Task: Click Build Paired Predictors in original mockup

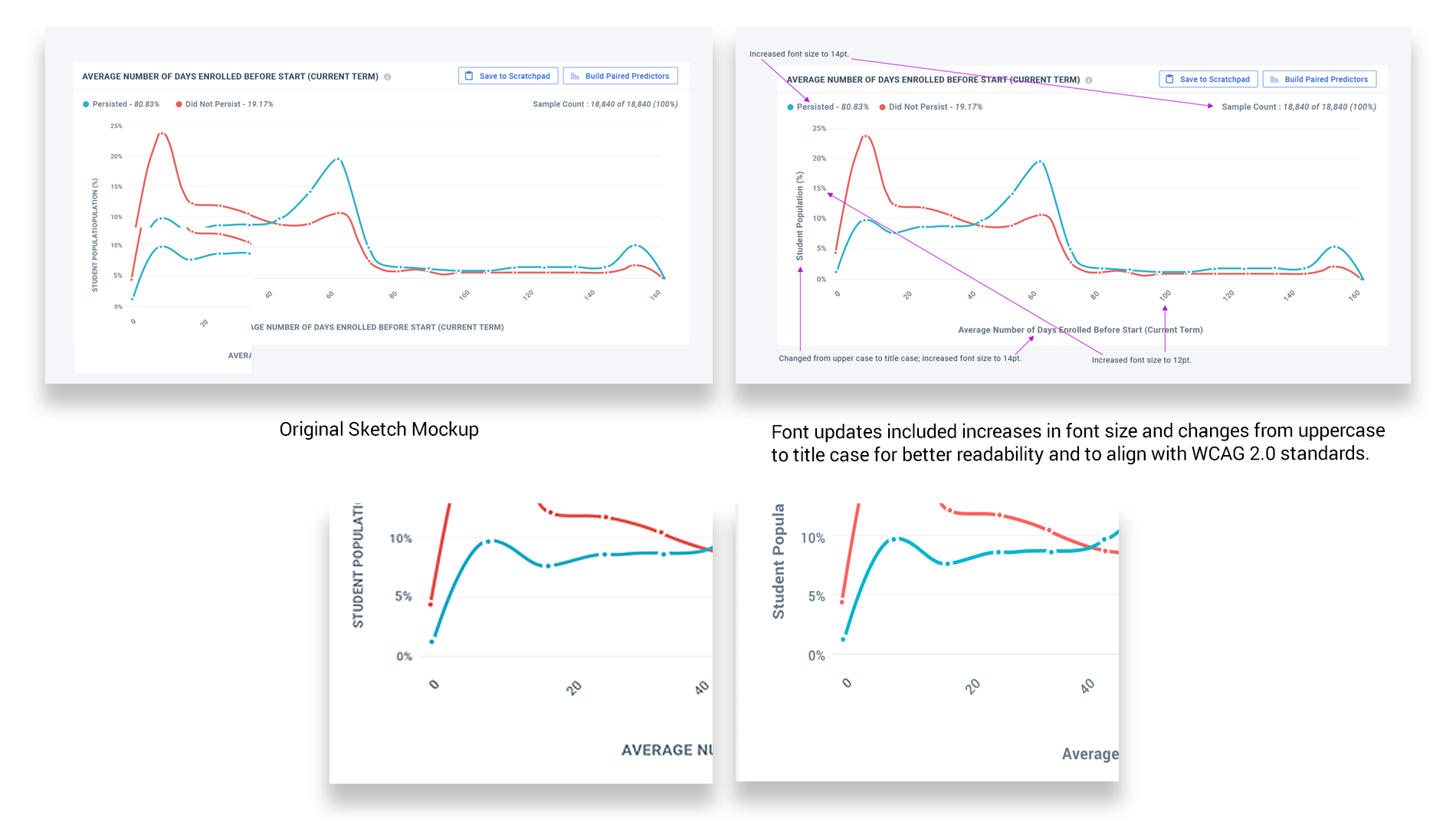Action: 620,76
